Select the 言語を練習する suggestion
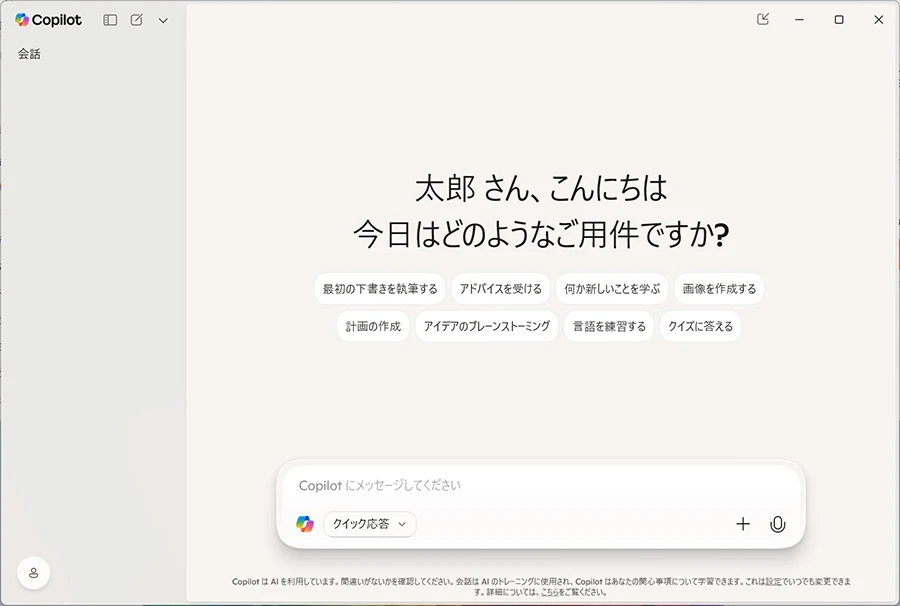The width and height of the screenshot is (900, 606). [x=609, y=327]
